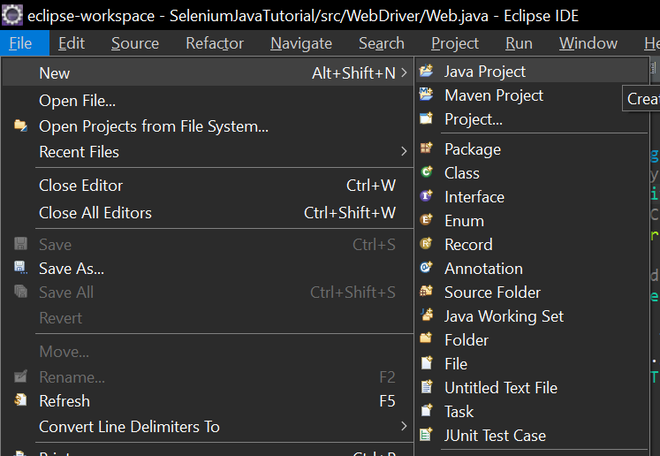
Task: Choose the Interface icon
Action: tap(426, 197)
